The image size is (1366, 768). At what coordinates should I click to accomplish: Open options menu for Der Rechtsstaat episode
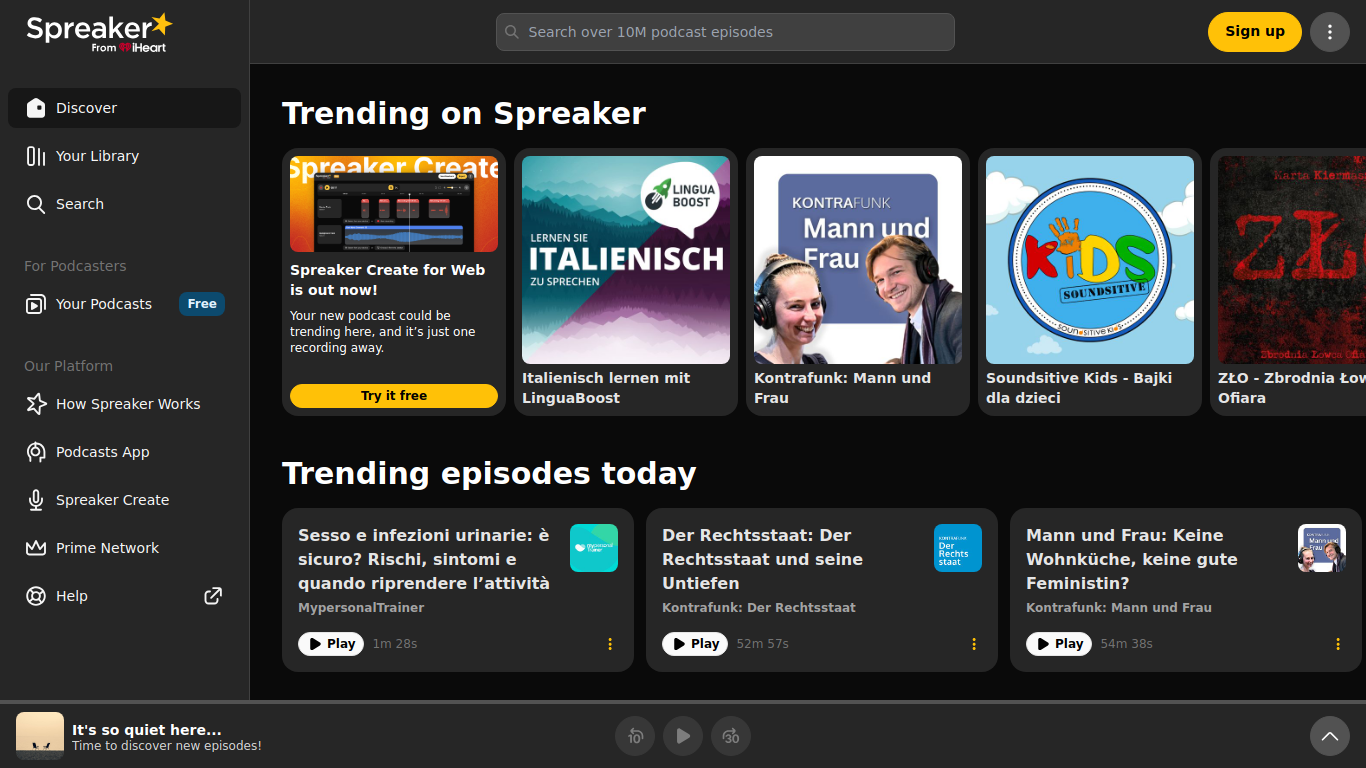(974, 644)
